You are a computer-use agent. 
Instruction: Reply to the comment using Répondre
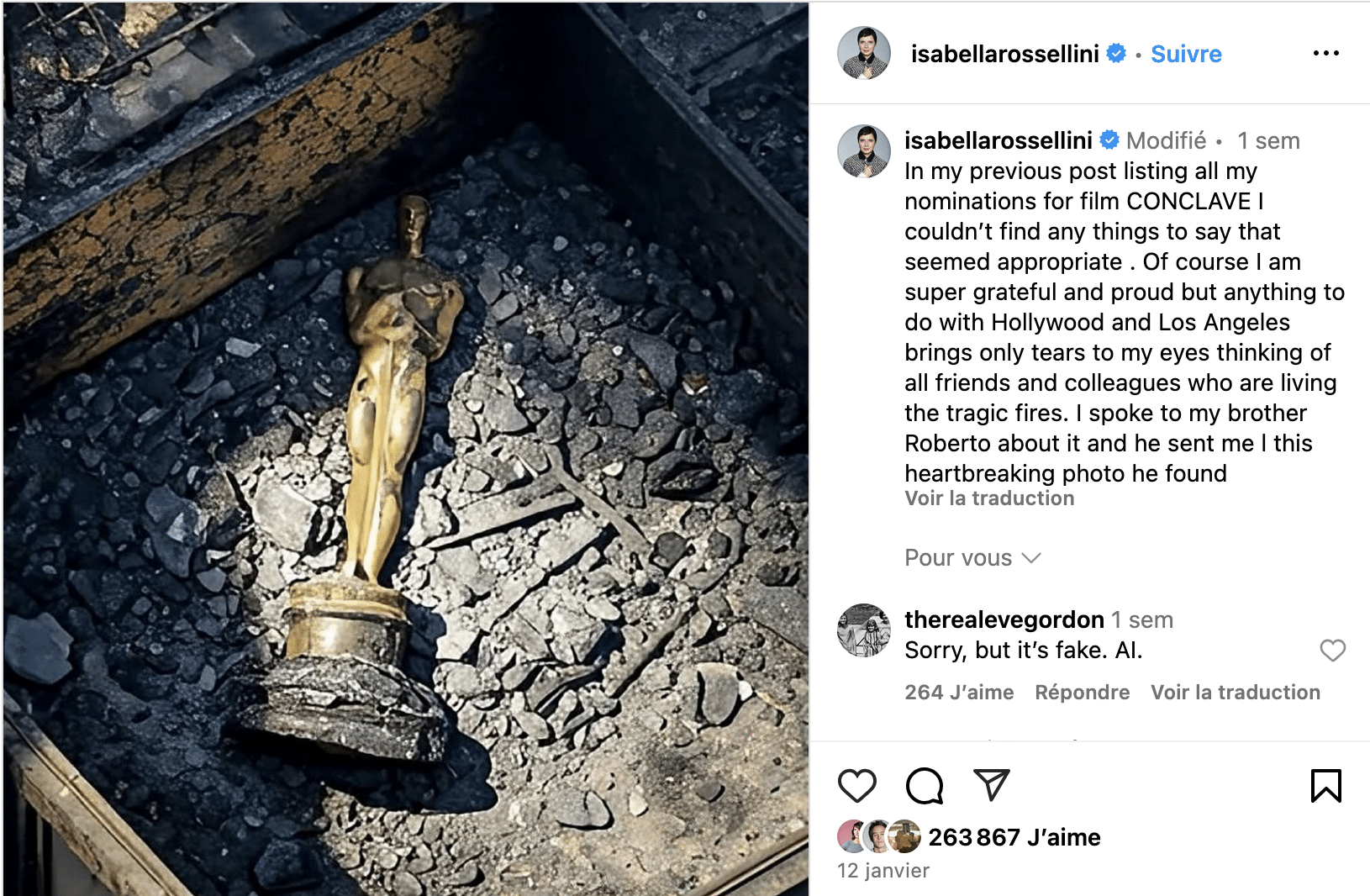coord(1082,693)
